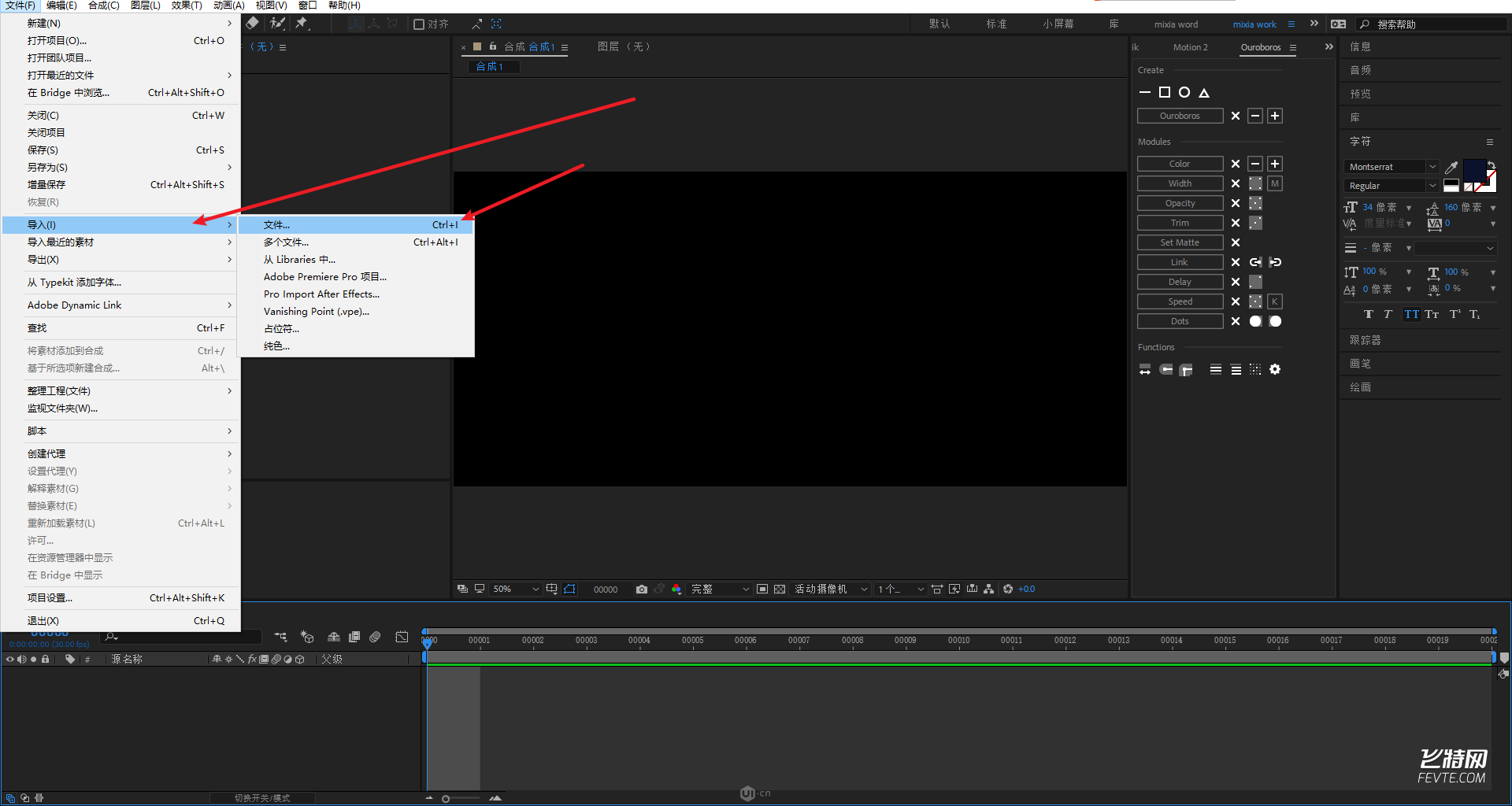Choose 多个文件... from the Import submenu
This screenshot has width=1512, height=806.
(357, 242)
